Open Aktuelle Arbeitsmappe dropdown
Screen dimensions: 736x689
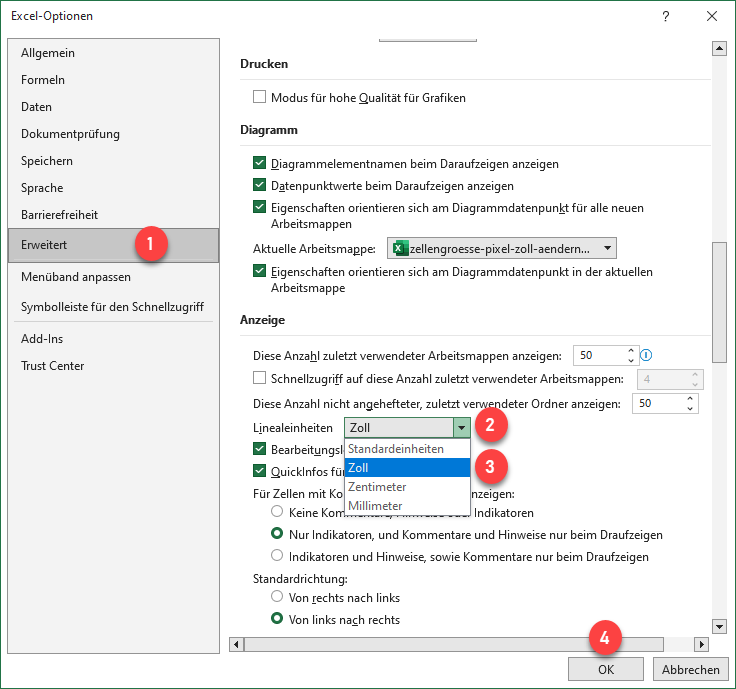tap(502, 248)
